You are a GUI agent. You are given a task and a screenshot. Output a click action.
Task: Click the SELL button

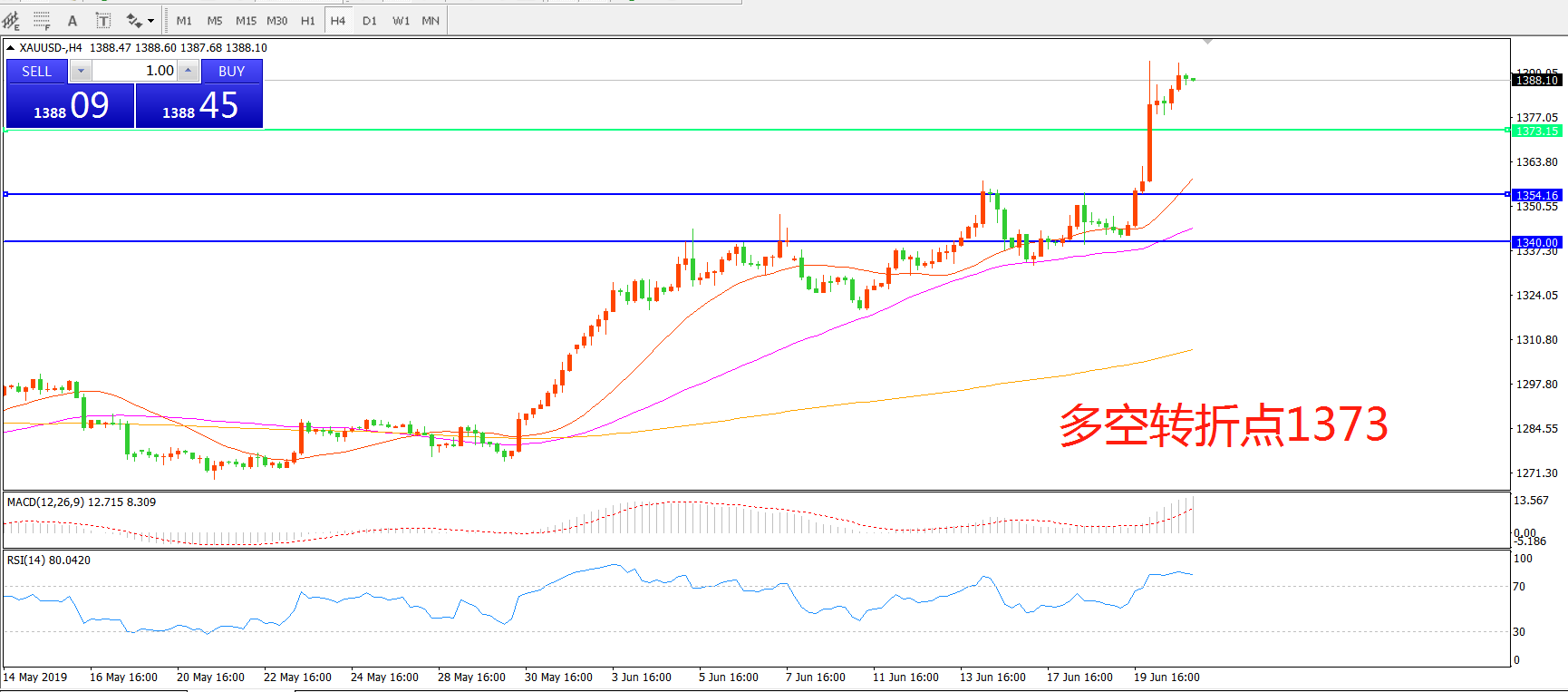coord(37,71)
